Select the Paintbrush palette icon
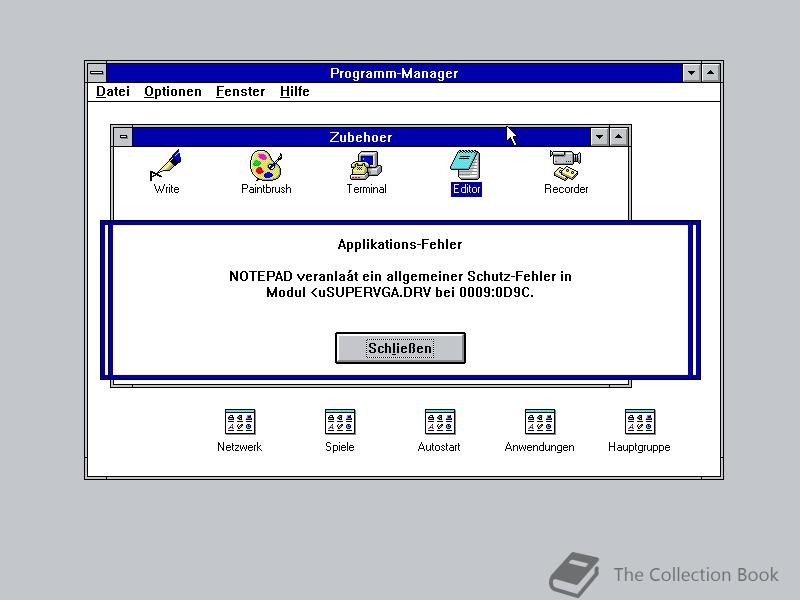 point(266,165)
